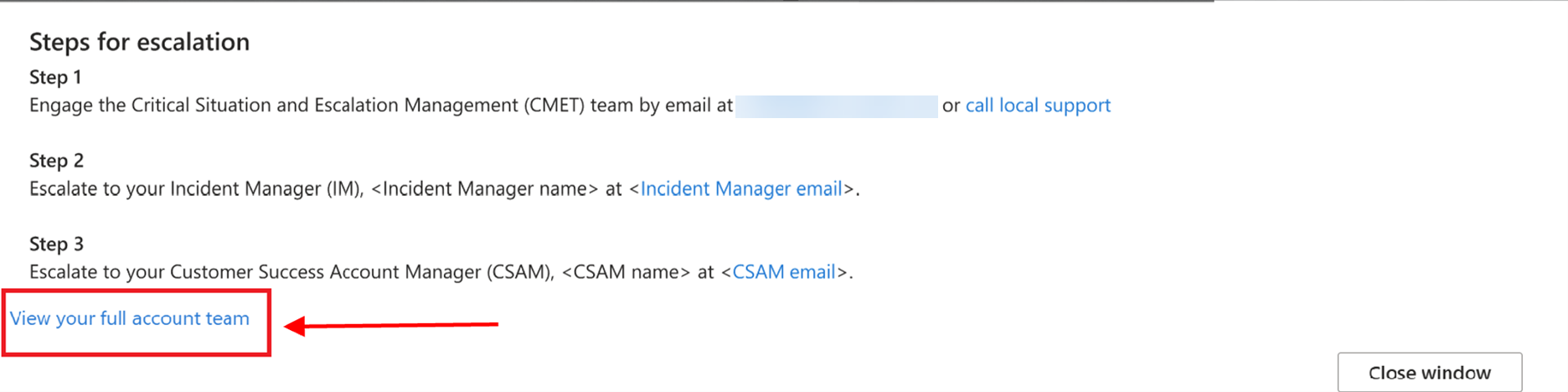Click the "(IM)" acronym in Step 2
This screenshot has height=392, width=1568.
click(x=343, y=189)
